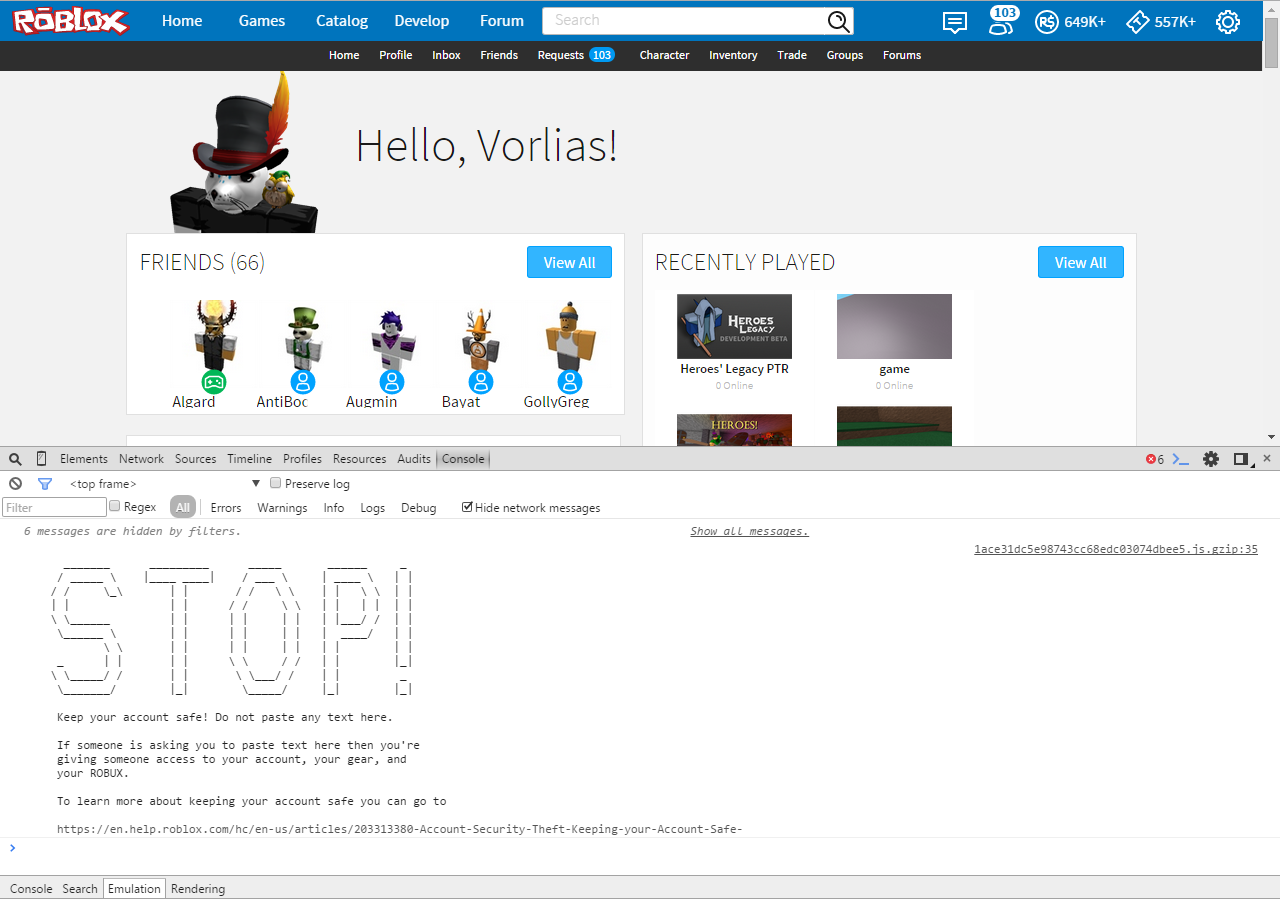Screen dimensions: 1280x900
Task: Open the 1ace31dc…js.gzip:35 source link
Action: tap(1116, 549)
